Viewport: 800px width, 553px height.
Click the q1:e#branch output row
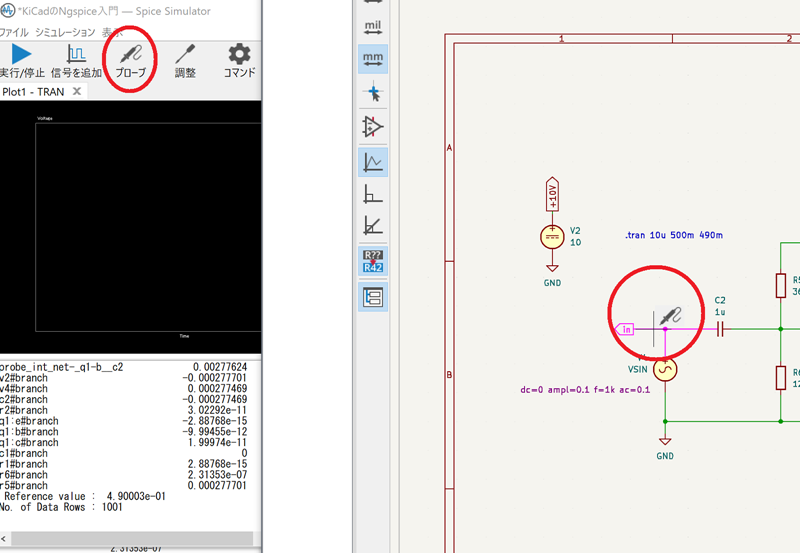[123, 421]
